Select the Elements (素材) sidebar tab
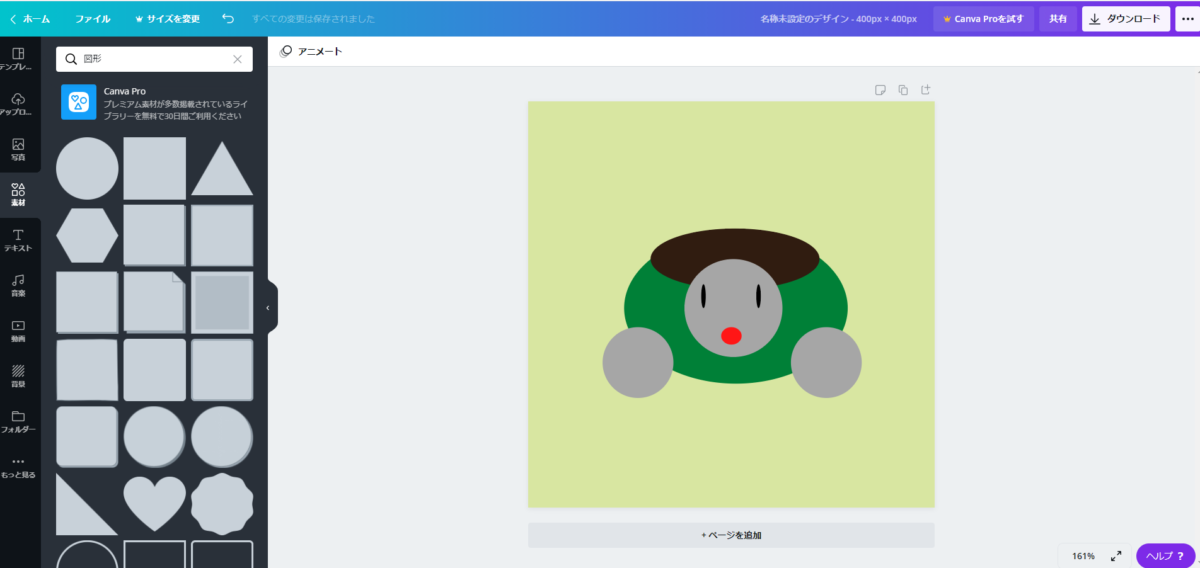Image resolution: width=1200 pixels, height=568 pixels. click(19, 195)
